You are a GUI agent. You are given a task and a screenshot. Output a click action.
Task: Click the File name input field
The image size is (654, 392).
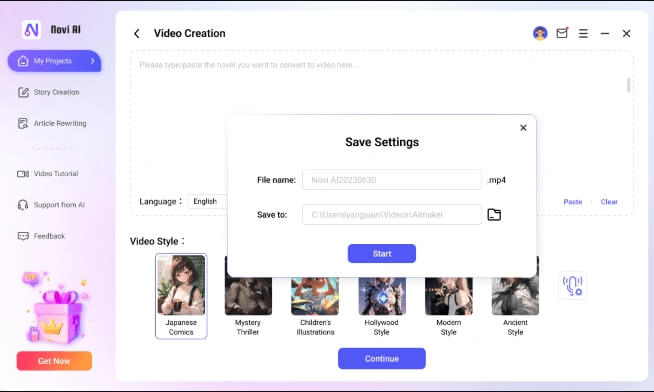pos(392,180)
